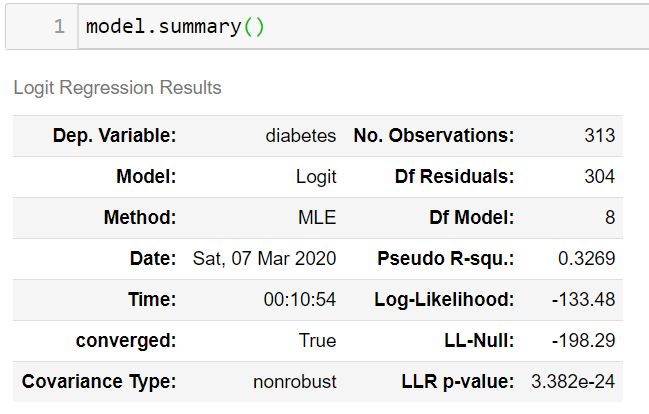Viewport: 649px width, 414px height.
Task: Select the LLR p-value 3.382e-24
Action: (x=573, y=381)
